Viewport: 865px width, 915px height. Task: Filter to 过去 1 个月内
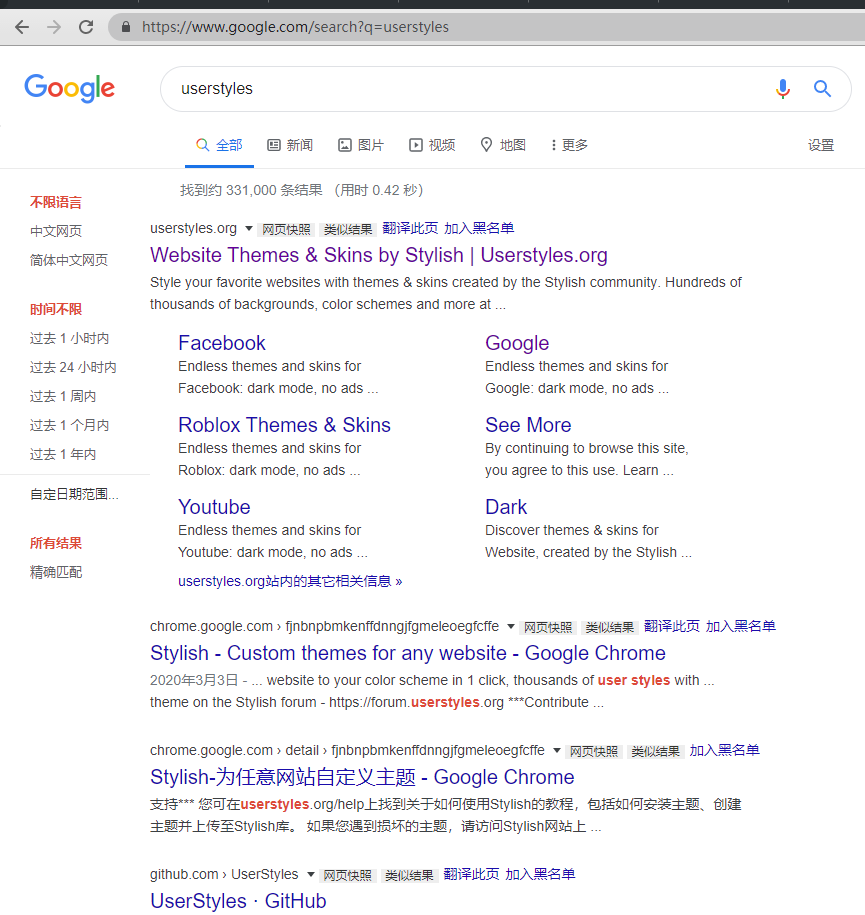coord(69,425)
